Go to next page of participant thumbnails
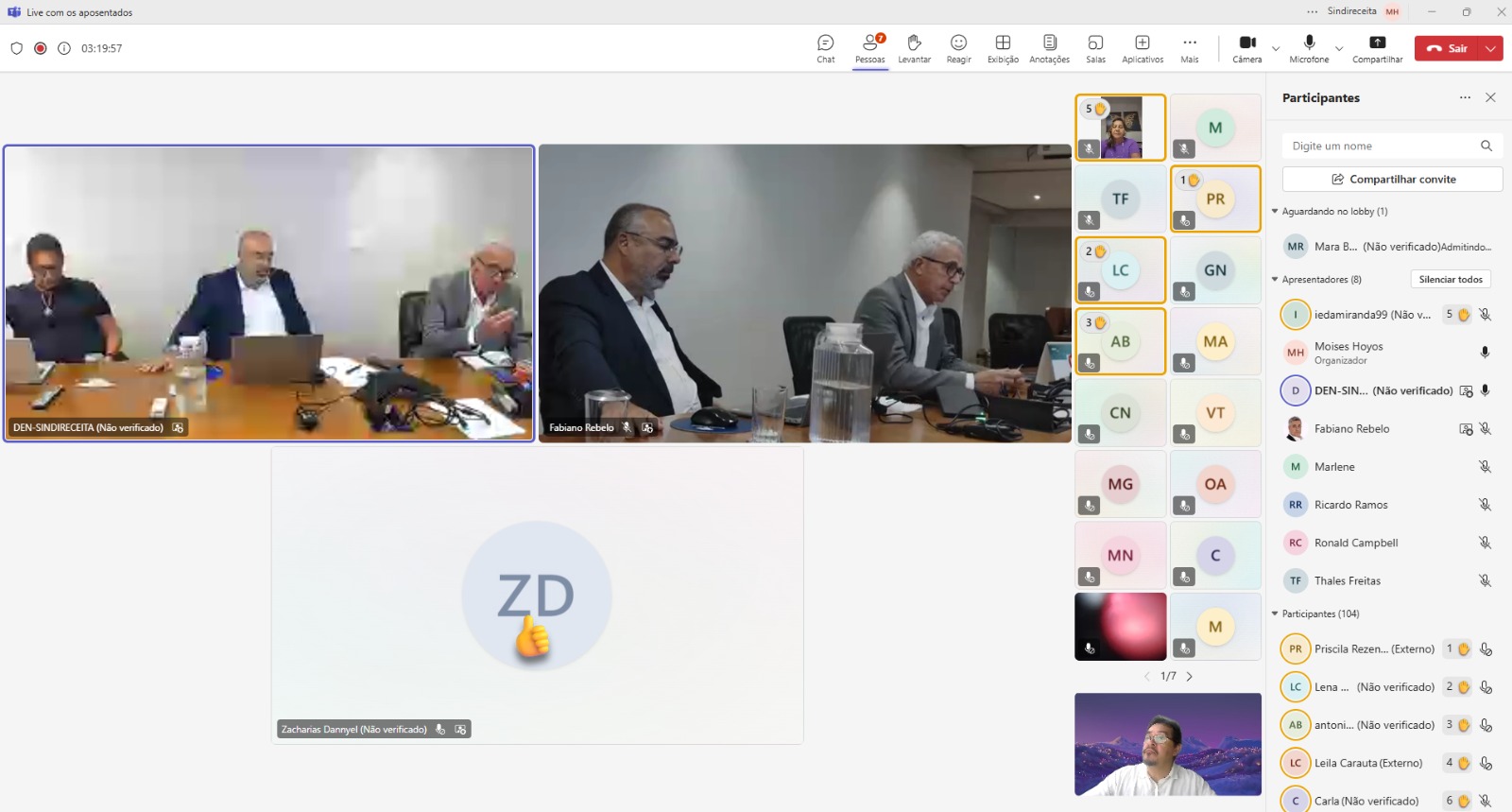Screen dimensions: 1512x812 tap(1190, 677)
